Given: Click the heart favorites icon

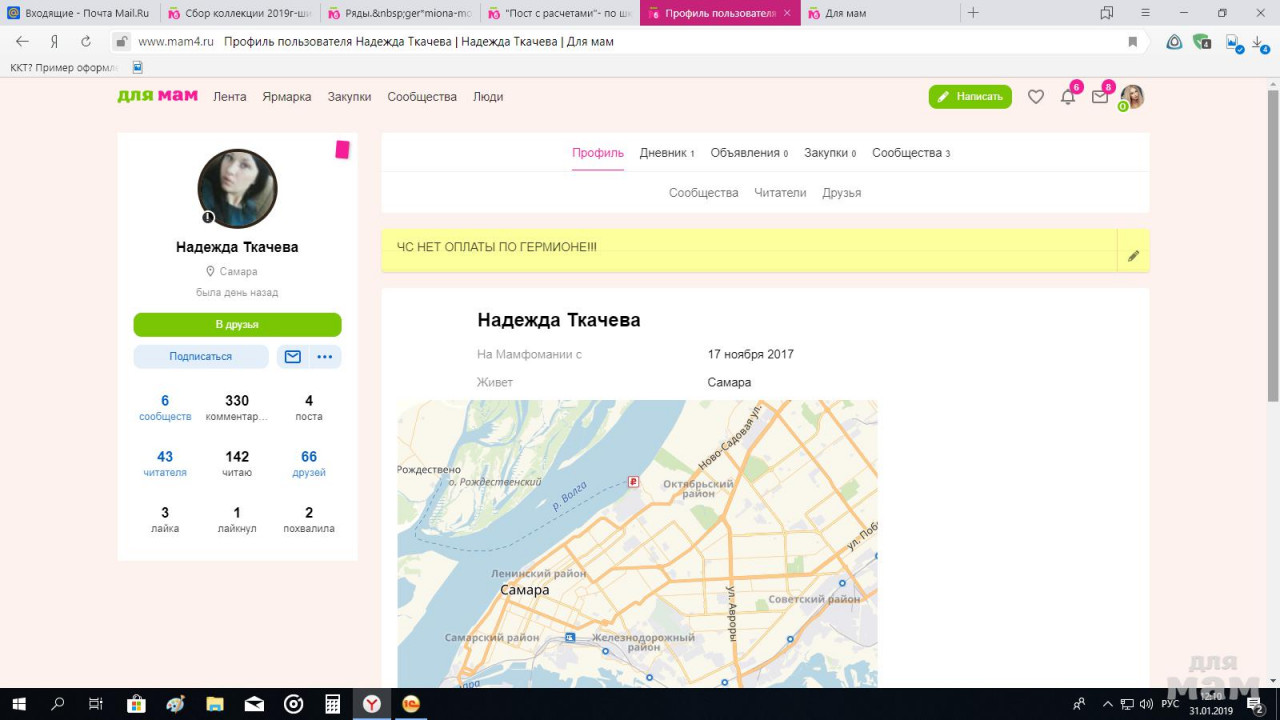Looking at the screenshot, I should click(1036, 97).
